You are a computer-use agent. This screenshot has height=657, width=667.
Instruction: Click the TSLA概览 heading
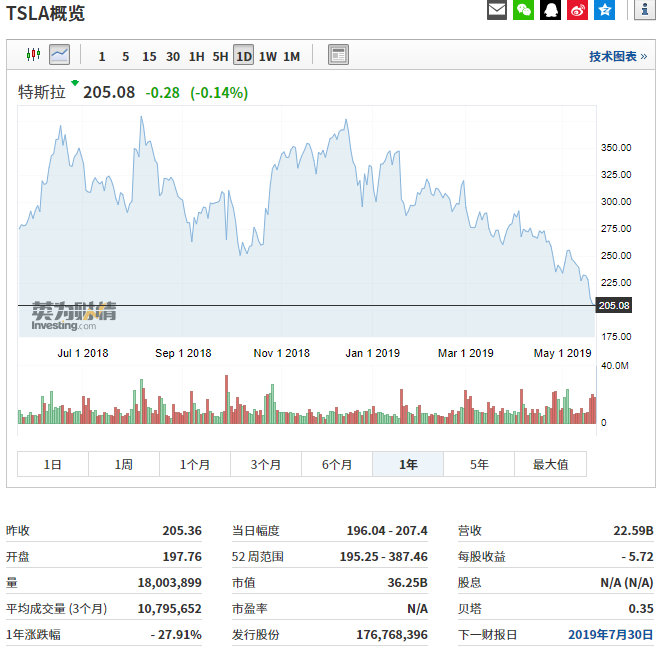[x=46, y=13]
